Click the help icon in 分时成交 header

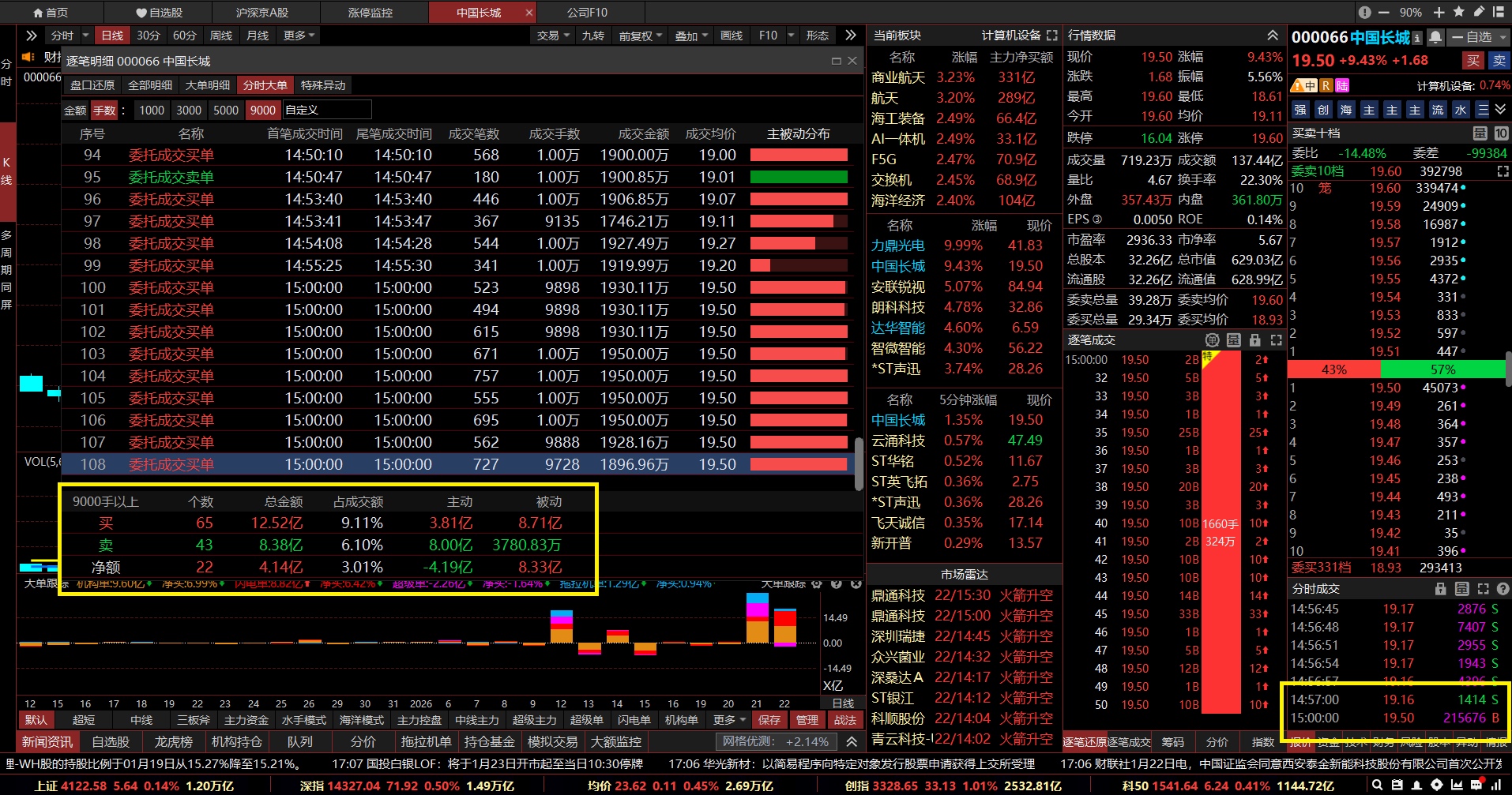click(1503, 589)
